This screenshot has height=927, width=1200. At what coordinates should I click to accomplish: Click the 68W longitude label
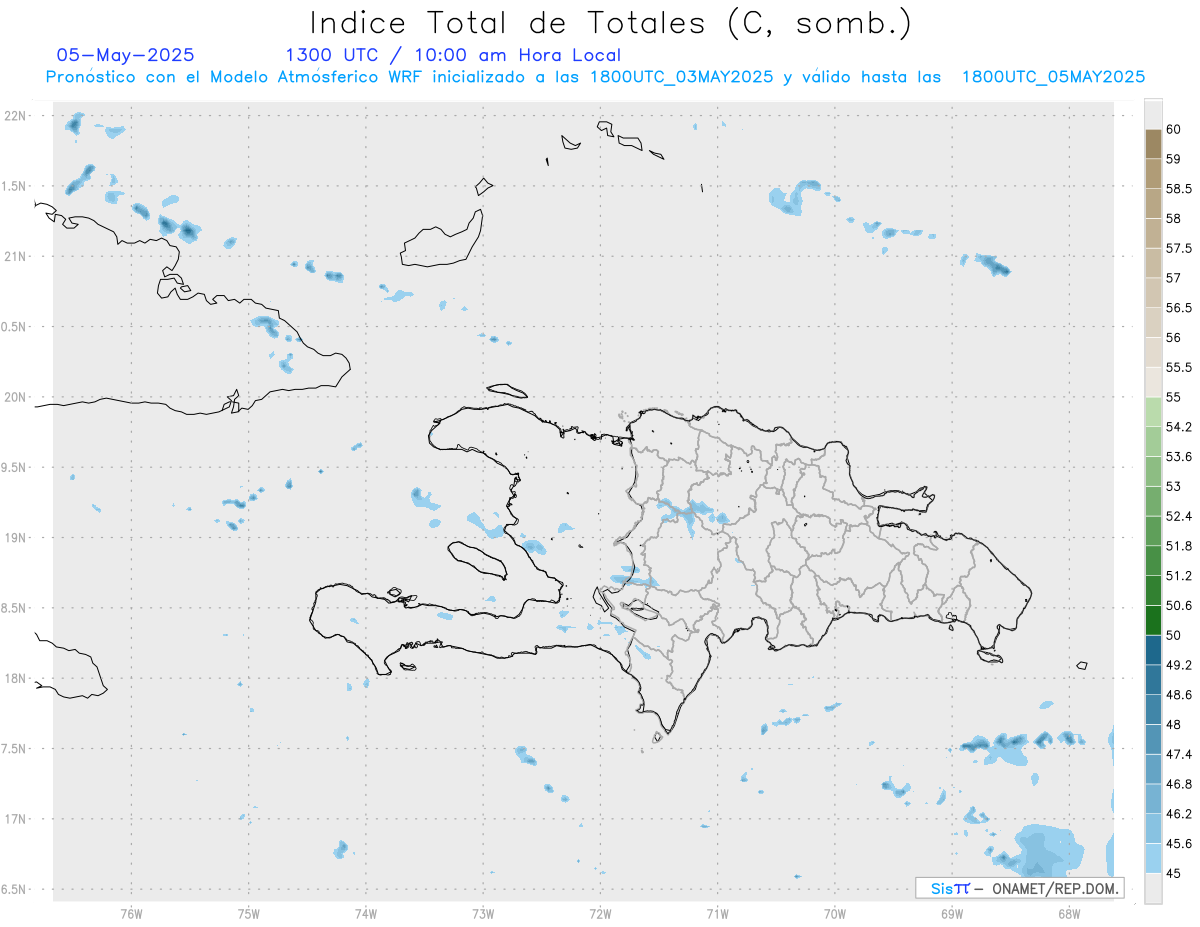1069,913
